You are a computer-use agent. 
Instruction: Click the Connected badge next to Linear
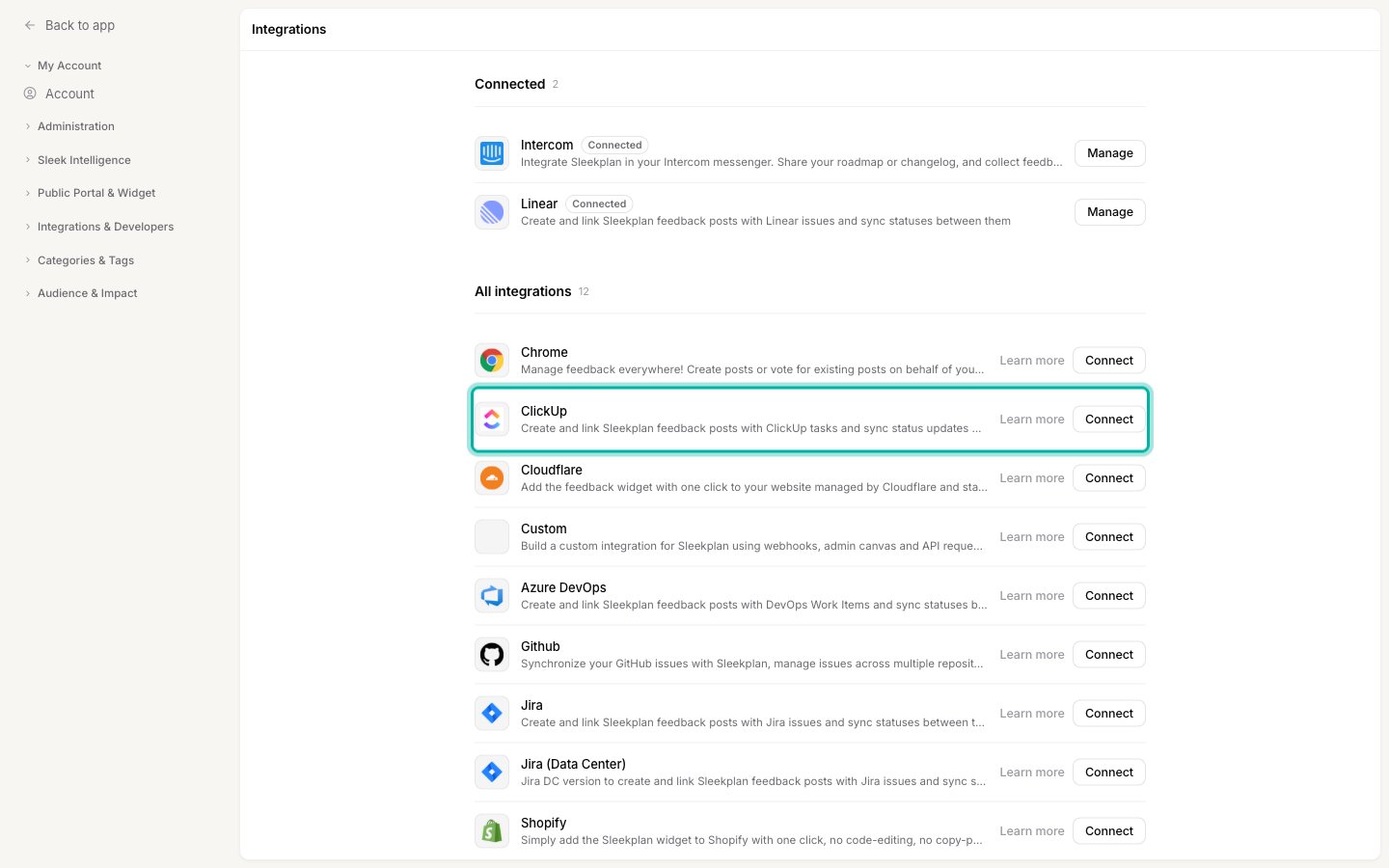(x=599, y=204)
